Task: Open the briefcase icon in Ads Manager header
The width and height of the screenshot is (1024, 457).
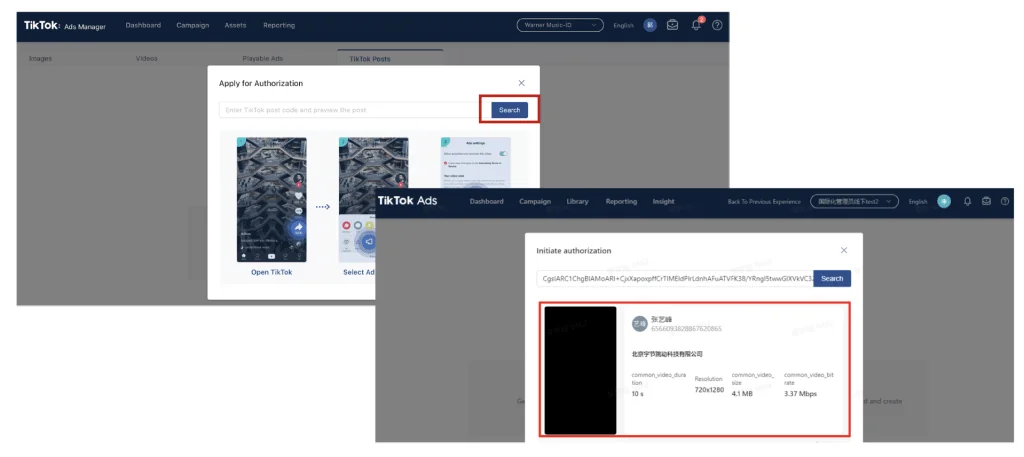Action: [672, 25]
